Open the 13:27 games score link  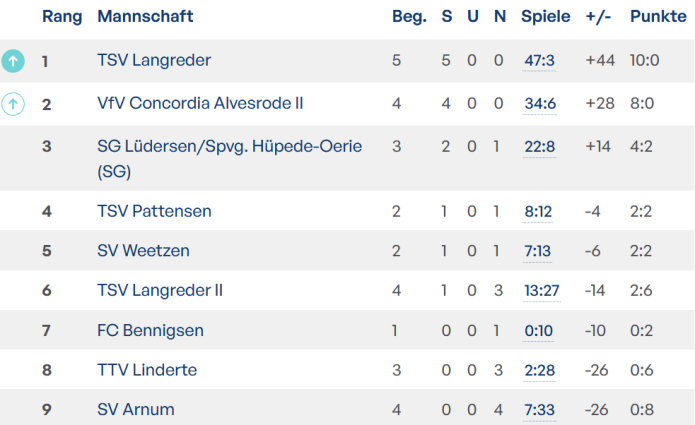(542, 290)
